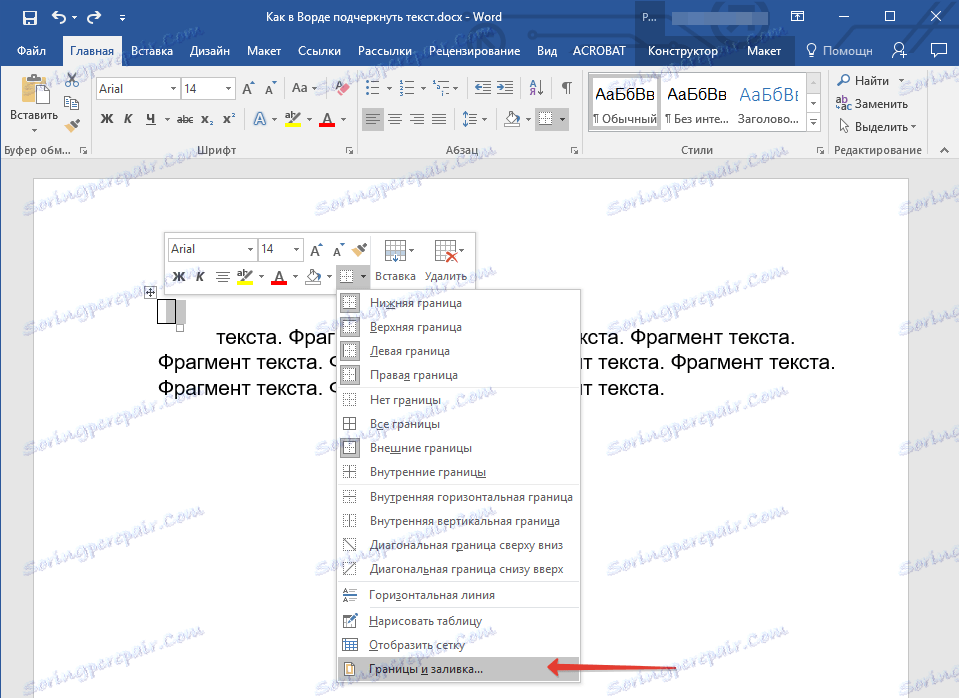Click the strikethrough (abc) icon

(185, 117)
